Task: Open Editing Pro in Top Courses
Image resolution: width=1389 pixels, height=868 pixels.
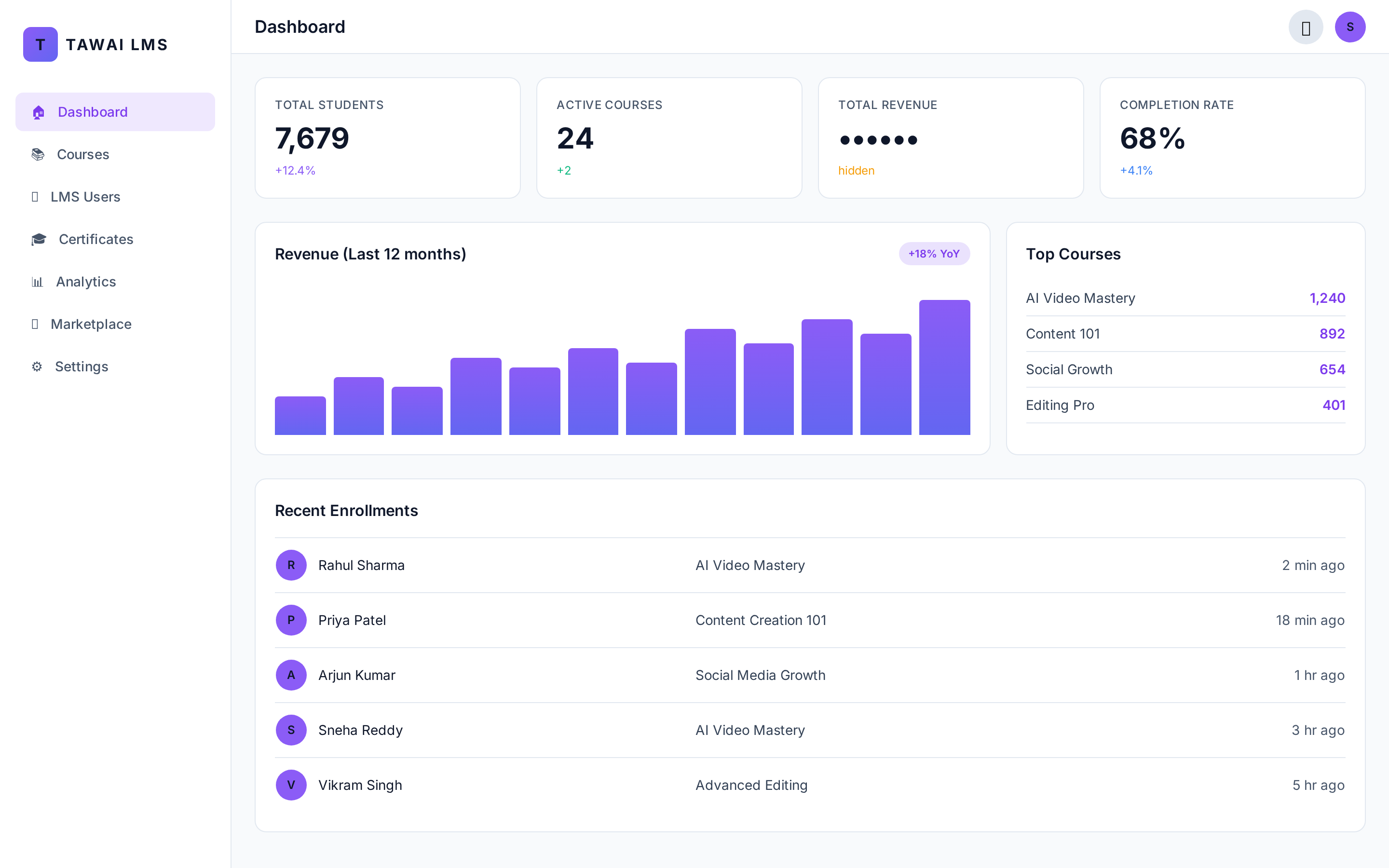Action: point(1060,405)
